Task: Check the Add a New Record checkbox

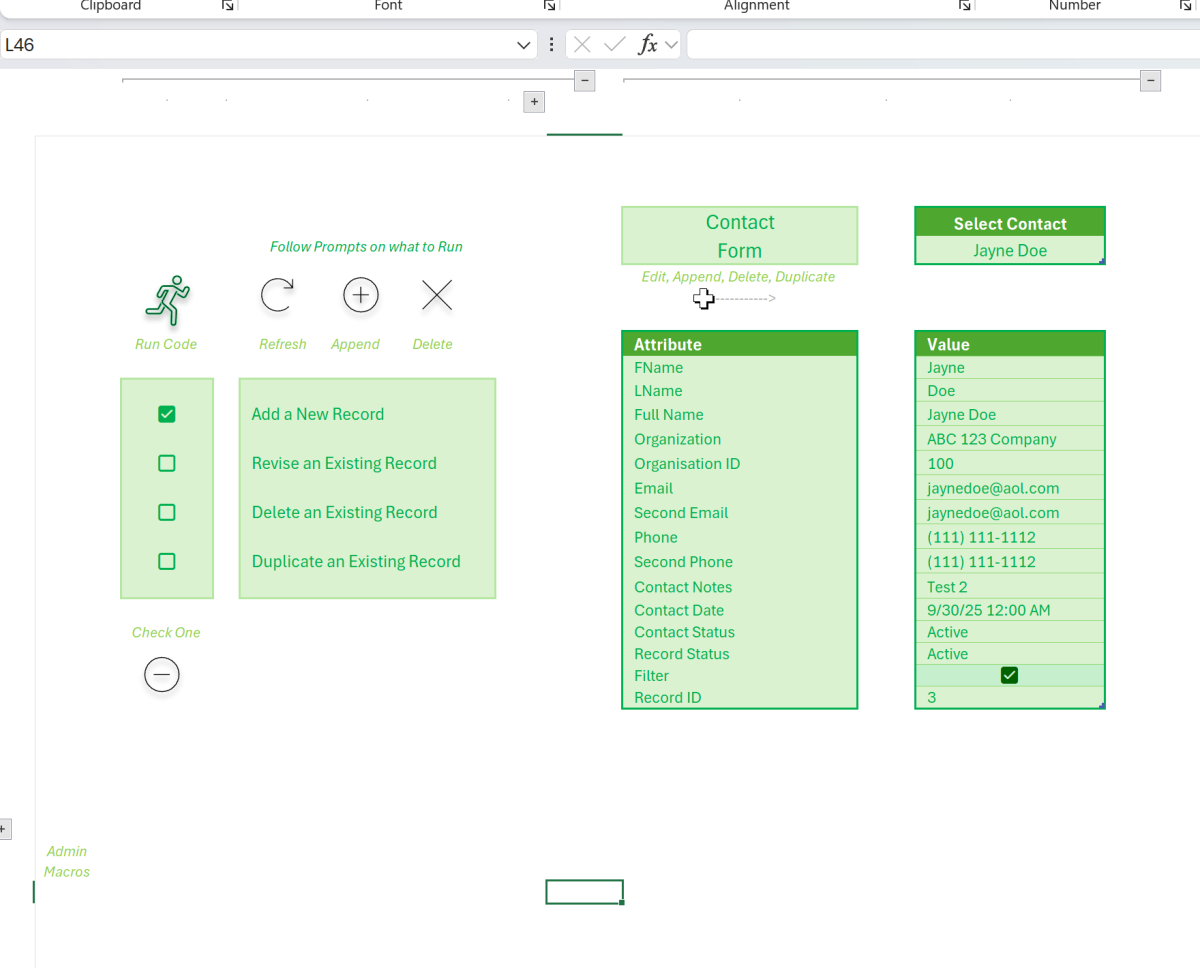Action: [x=167, y=414]
